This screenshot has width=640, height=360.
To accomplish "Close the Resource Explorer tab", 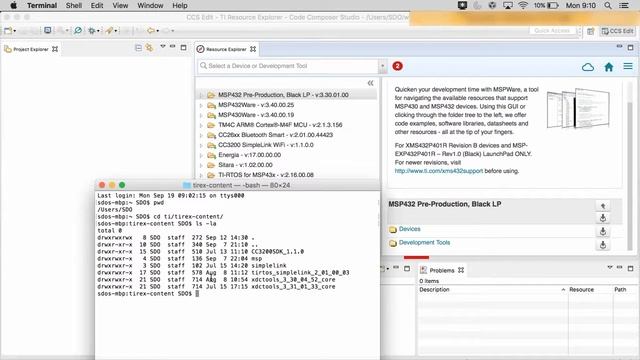I will (x=253, y=49).
